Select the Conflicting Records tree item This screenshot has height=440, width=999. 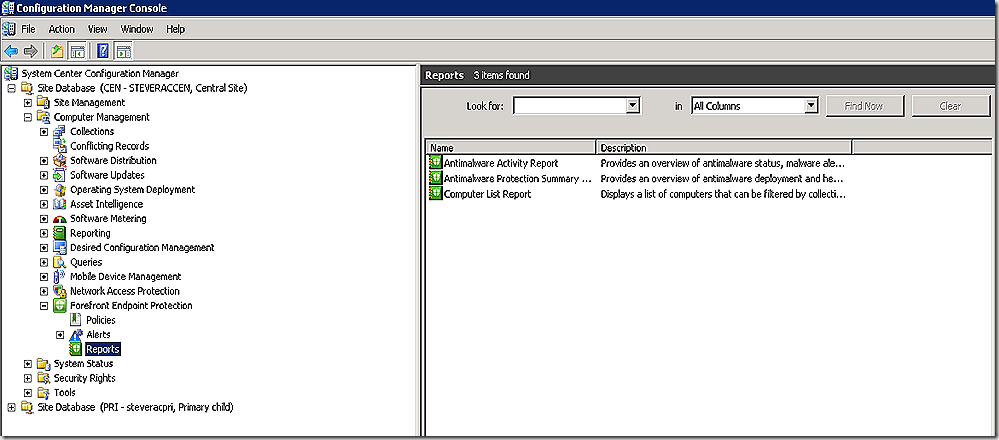[110, 146]
